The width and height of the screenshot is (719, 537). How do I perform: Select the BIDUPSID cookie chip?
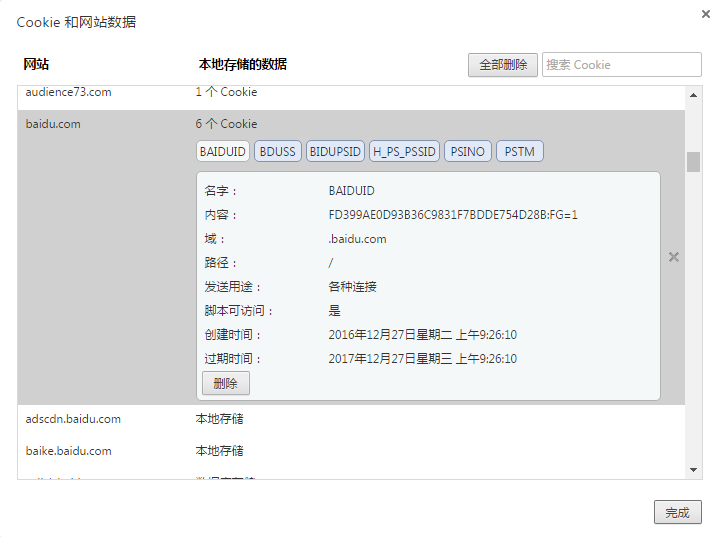[335, 151]
